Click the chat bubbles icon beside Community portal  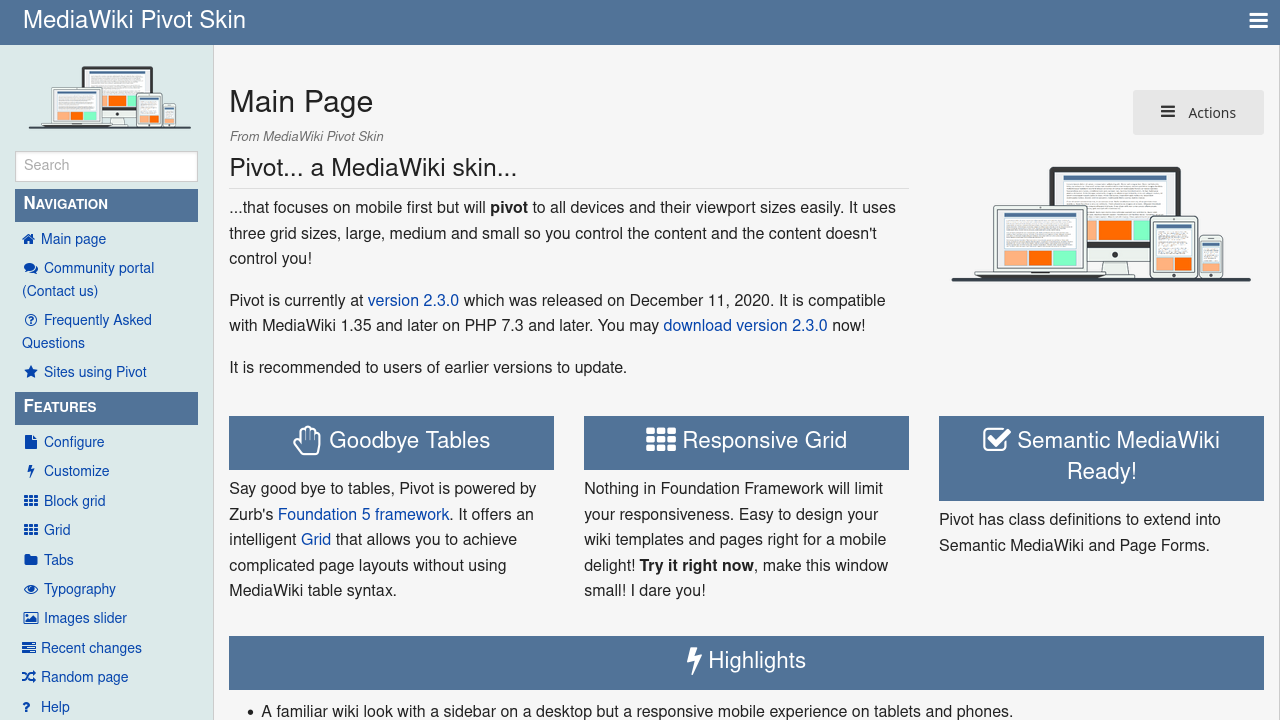click(30, 268)
